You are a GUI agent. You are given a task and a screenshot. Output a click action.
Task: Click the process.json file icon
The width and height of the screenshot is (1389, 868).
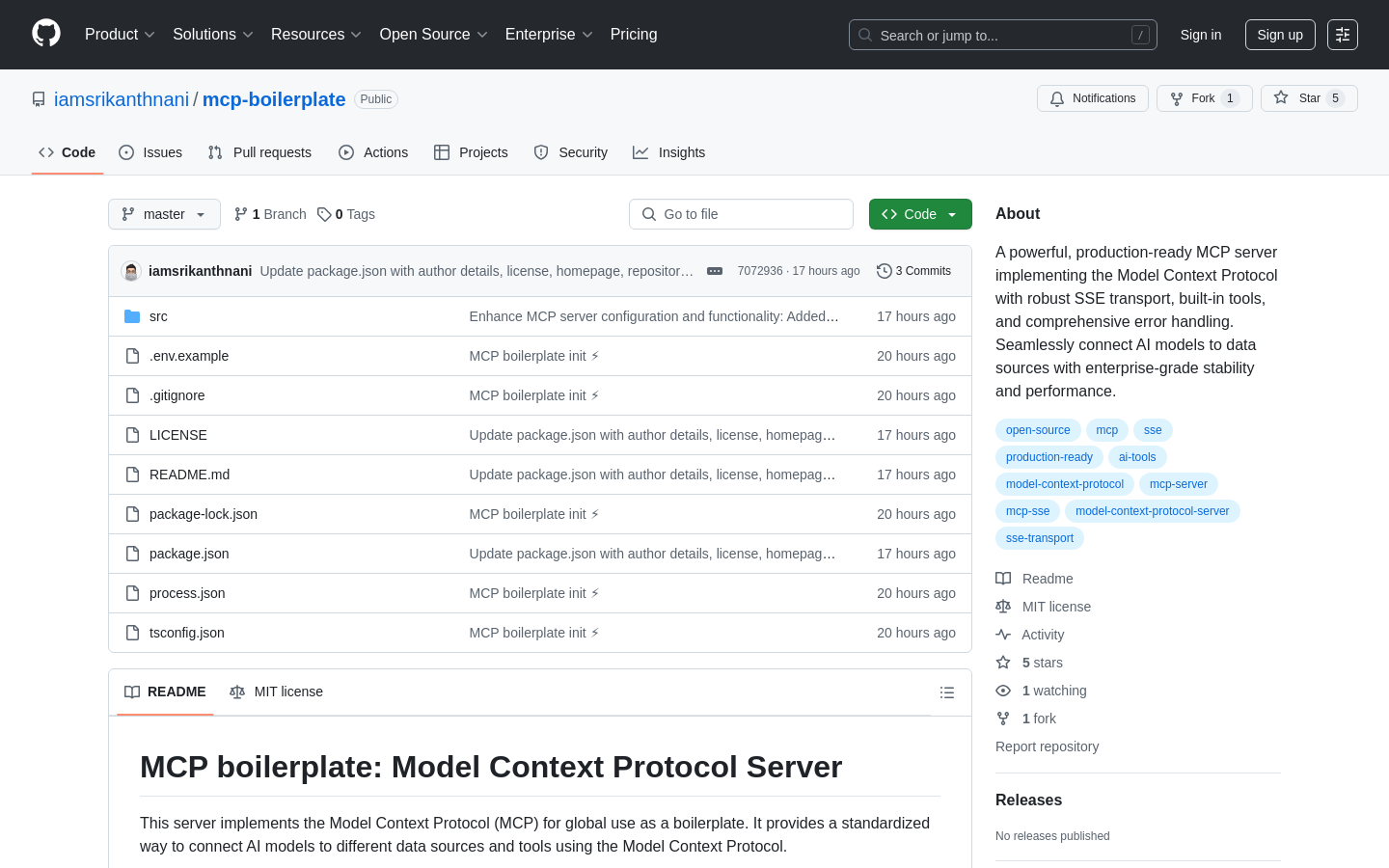132,593
